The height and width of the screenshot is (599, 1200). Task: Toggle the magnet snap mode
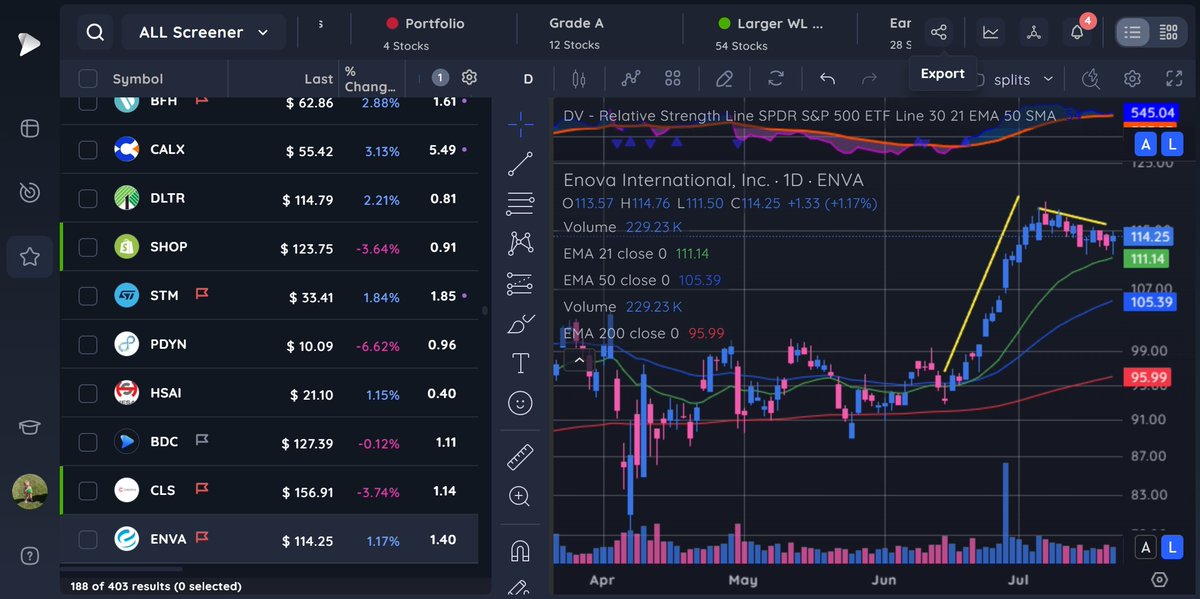(520, 551)
